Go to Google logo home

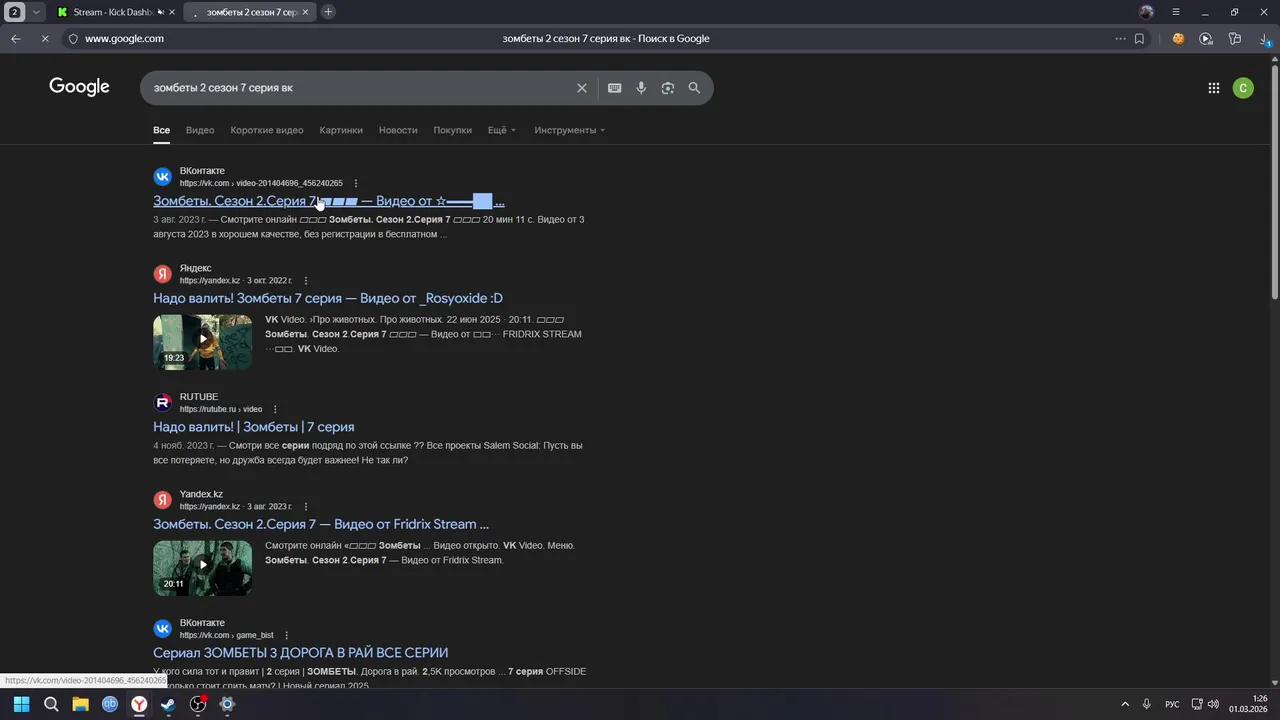(79, 87)
